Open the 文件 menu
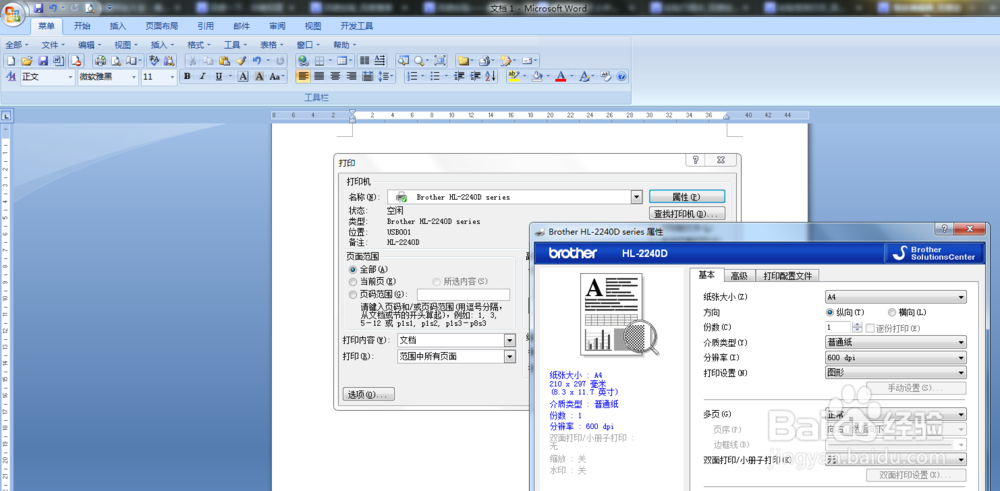 (x=53, y=45)
